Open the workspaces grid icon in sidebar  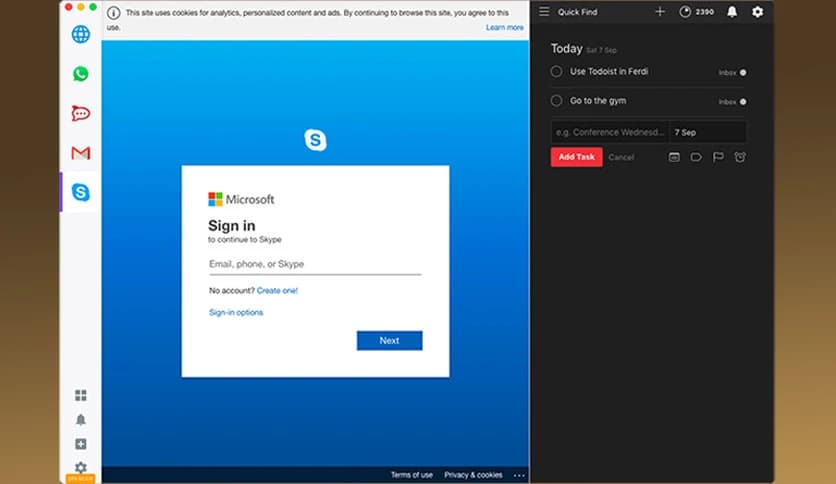click(x=81, y=395)
